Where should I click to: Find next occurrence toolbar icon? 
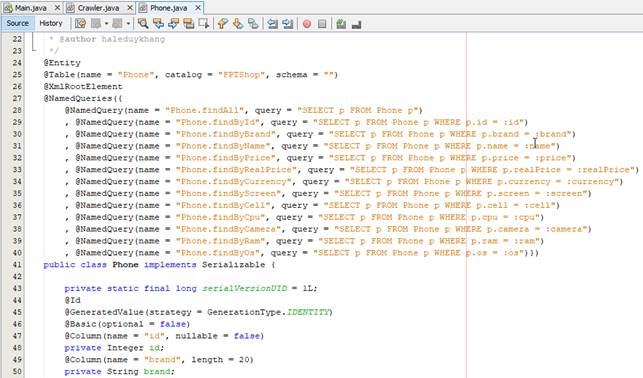[173, 24]
